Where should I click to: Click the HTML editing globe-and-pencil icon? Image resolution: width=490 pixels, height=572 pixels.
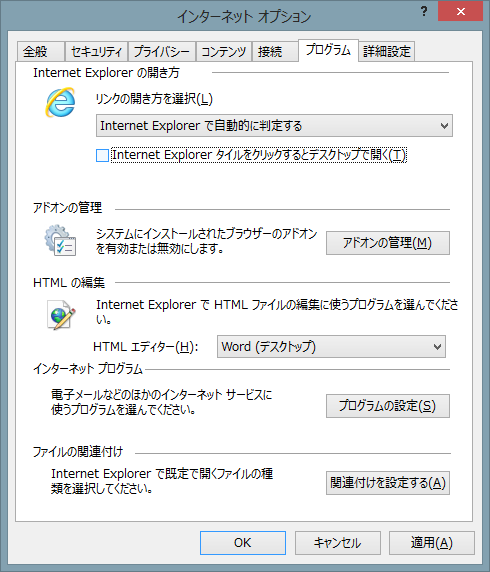click(x=61, y=314)
